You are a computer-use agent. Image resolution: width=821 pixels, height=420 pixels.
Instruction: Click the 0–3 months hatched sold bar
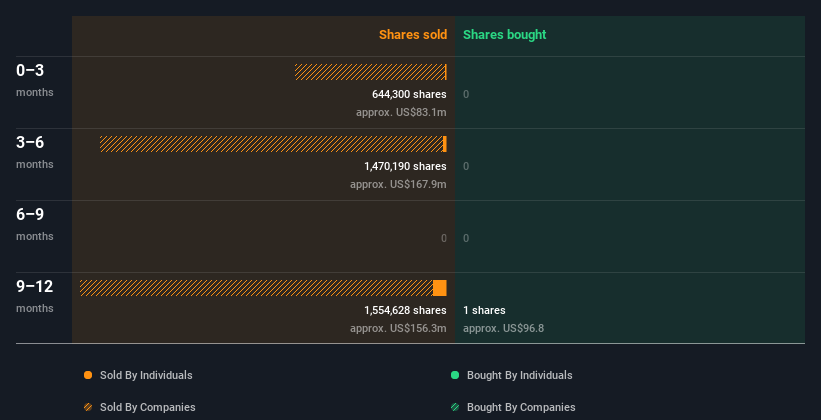pos(369,72)
